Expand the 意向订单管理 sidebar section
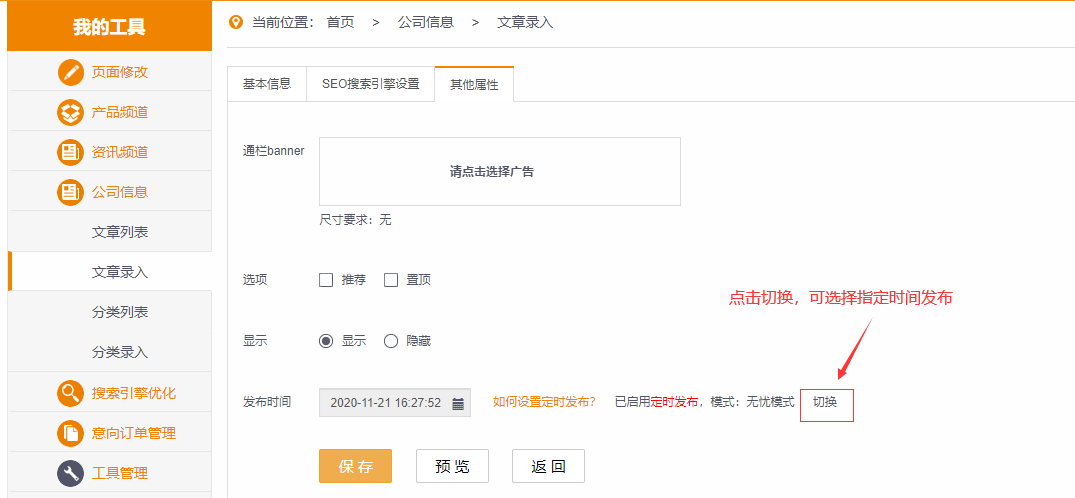 [x=110, y=433]
